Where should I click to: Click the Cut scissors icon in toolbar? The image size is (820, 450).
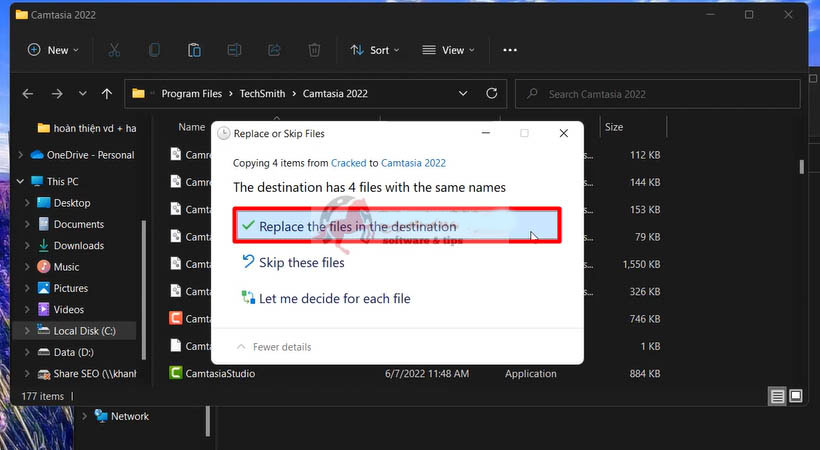tap(113, 50)
